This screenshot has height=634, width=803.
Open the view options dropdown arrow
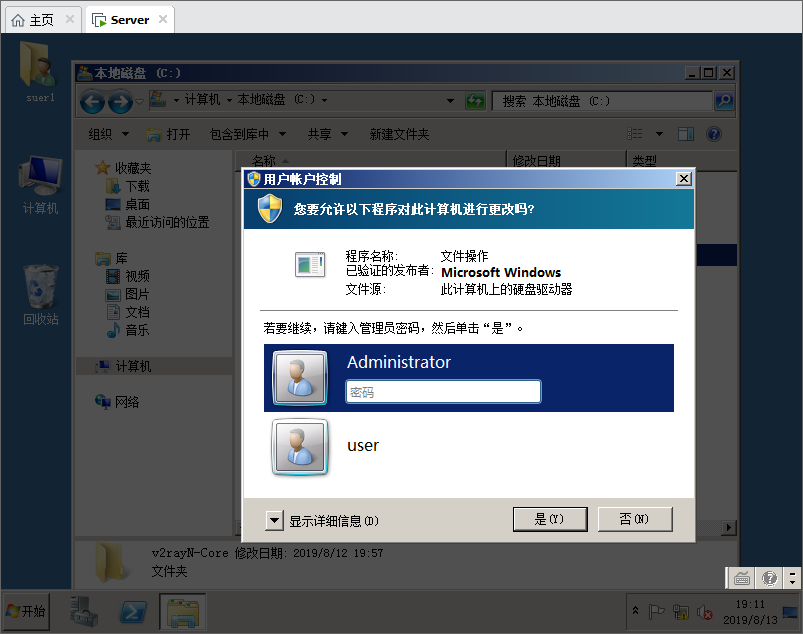click(660, 134)
